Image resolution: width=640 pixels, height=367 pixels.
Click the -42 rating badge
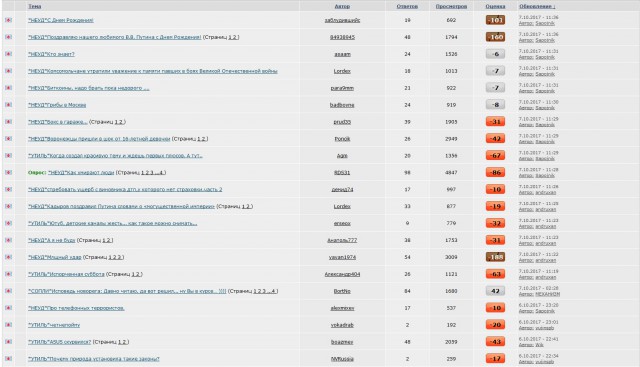pyautogui.click(x=495, y=139)
